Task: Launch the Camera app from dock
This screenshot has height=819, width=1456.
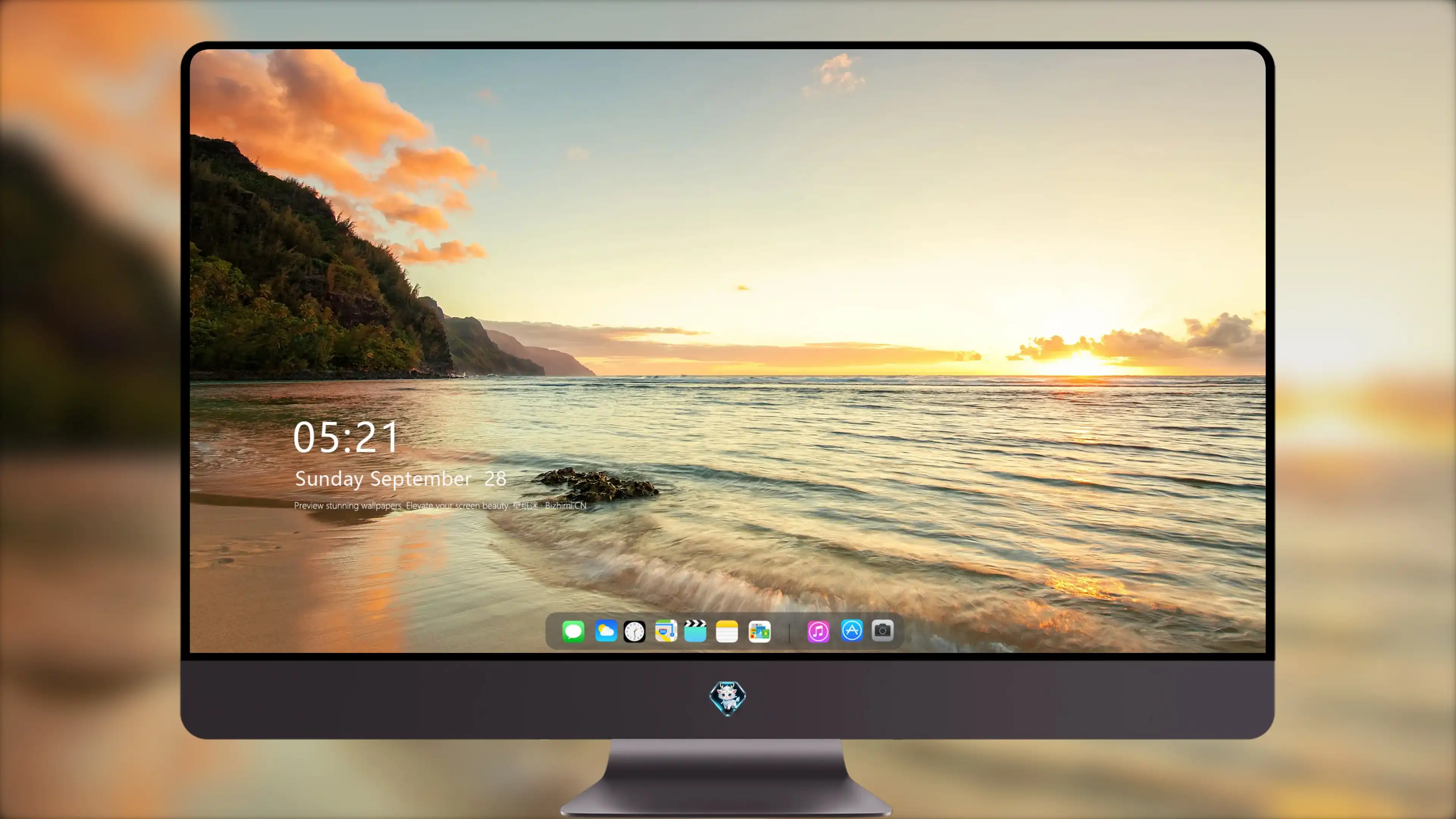Action: (x=882, y=630)
